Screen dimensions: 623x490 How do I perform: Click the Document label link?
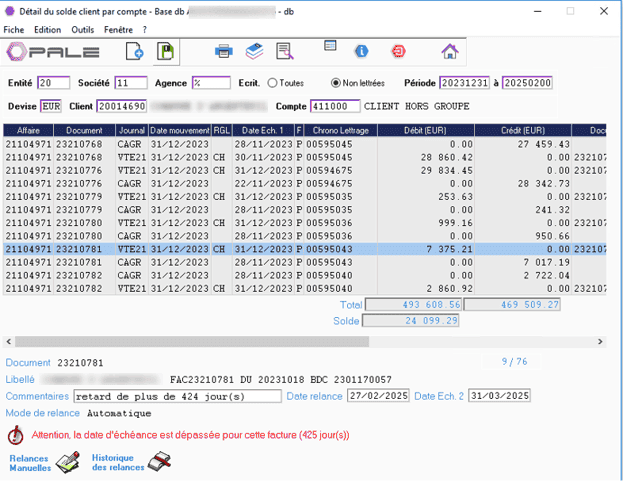pyautogui.click(x=28, y=362)
